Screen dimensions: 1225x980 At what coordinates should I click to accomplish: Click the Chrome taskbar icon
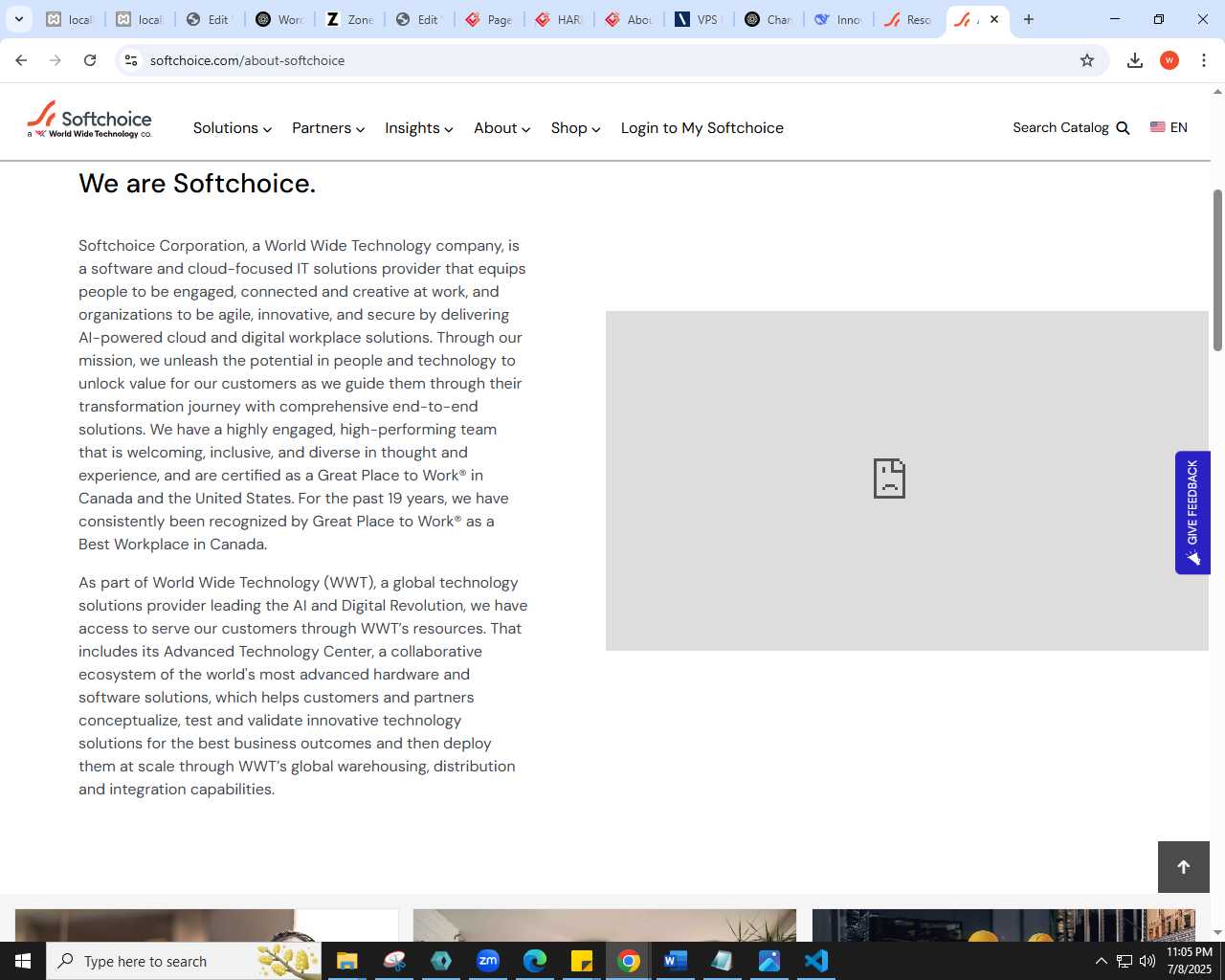pyautogui.click(x=629, y=961)
